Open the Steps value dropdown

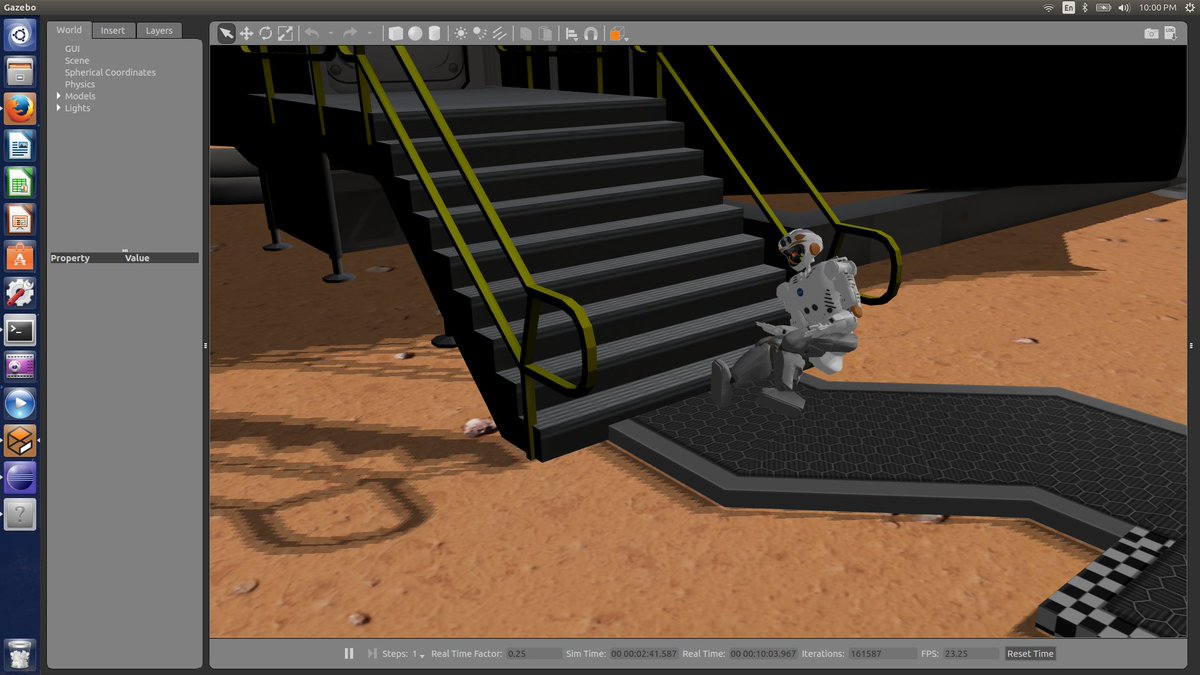pyautogui.click(x=421, y=655)
